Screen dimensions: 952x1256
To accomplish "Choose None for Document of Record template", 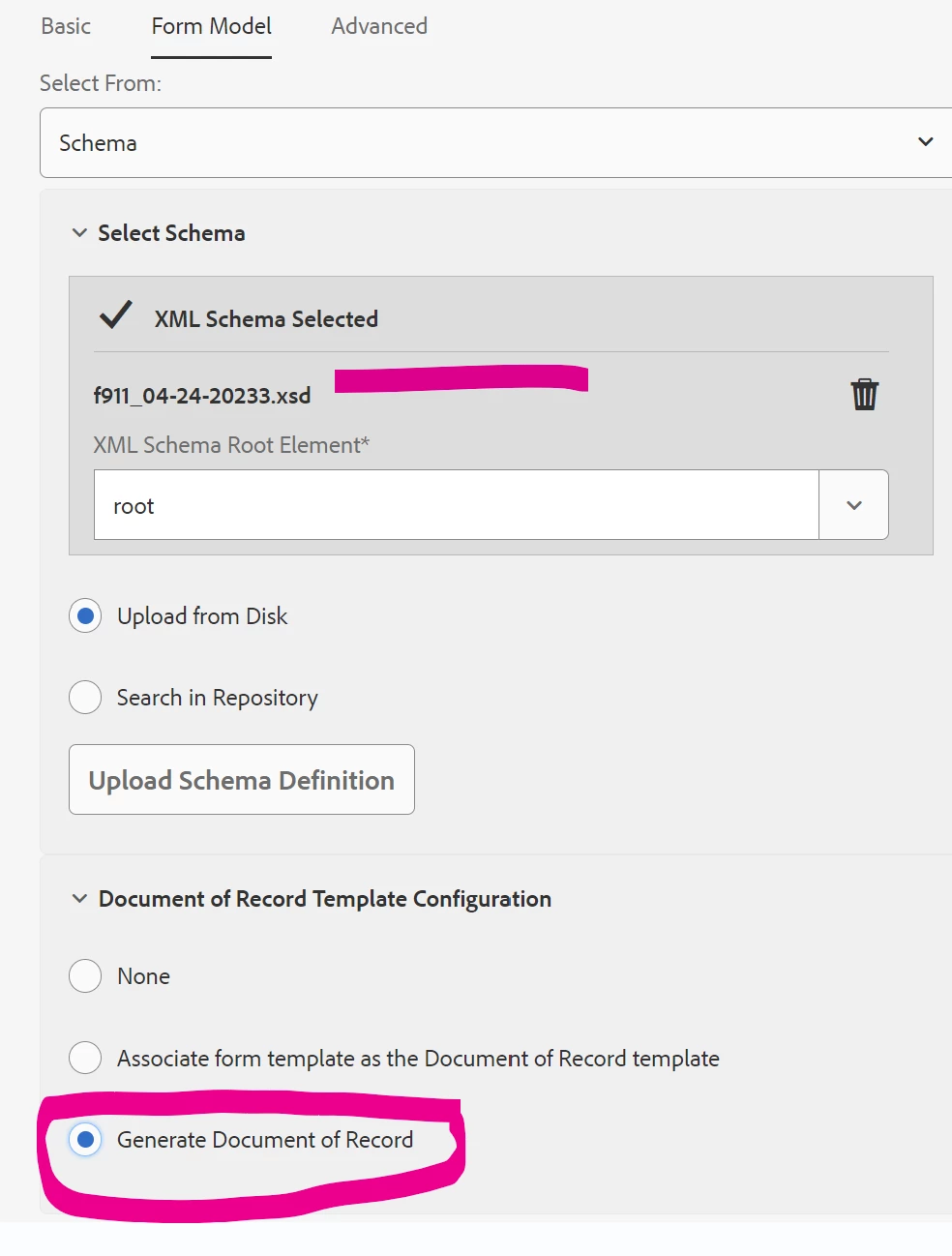I will click(85, 976).
